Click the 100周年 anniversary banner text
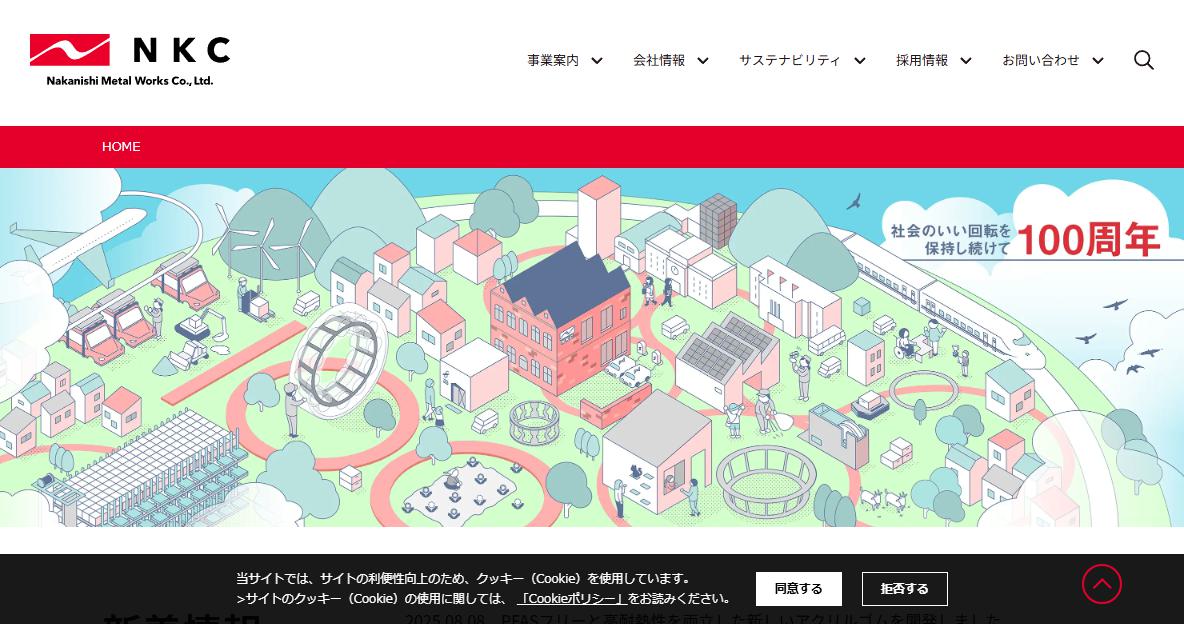 (1087, 239)
